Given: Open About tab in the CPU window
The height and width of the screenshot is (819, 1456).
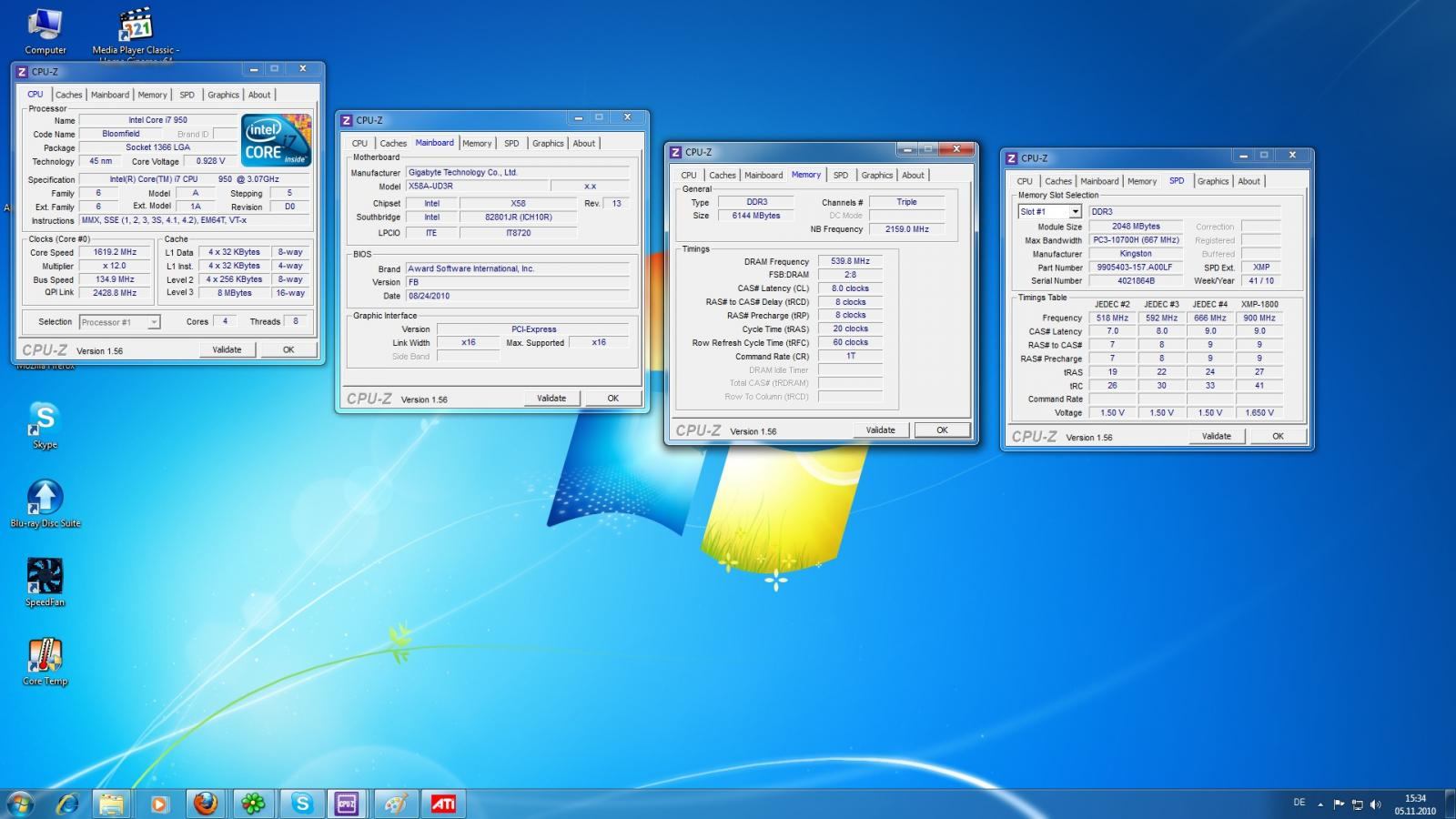Looking at the screenshot, I should point(259,95).
